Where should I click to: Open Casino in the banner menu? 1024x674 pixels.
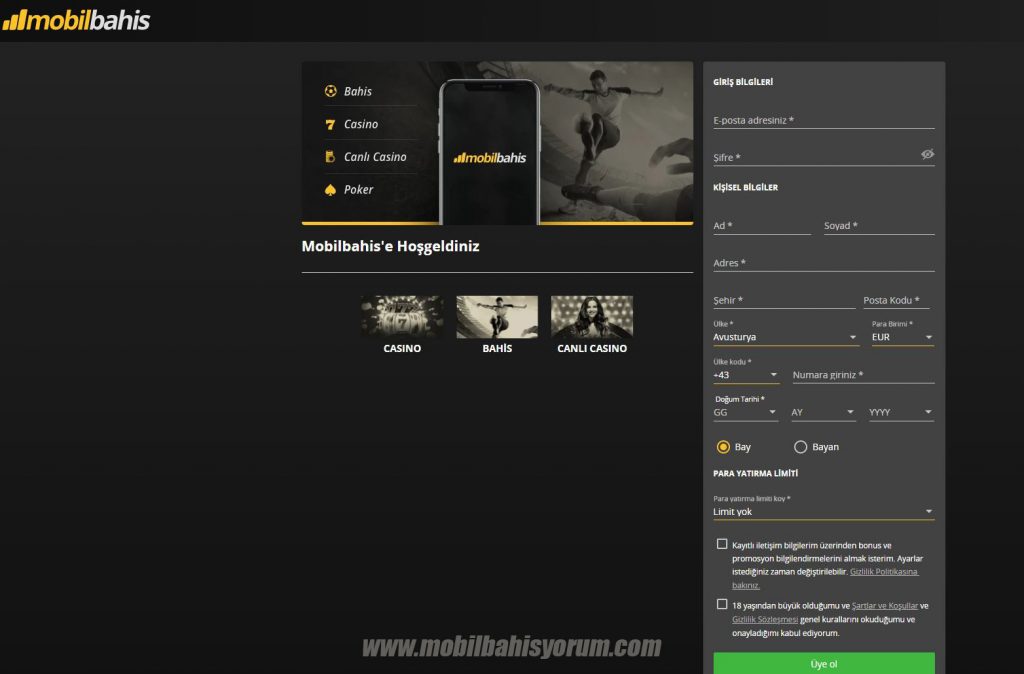(361, 124)
